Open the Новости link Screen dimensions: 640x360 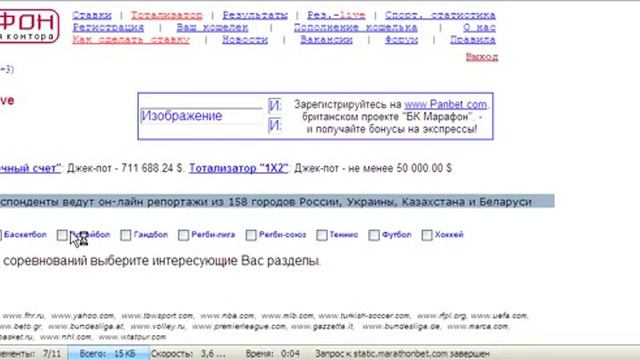coord(245,40)
